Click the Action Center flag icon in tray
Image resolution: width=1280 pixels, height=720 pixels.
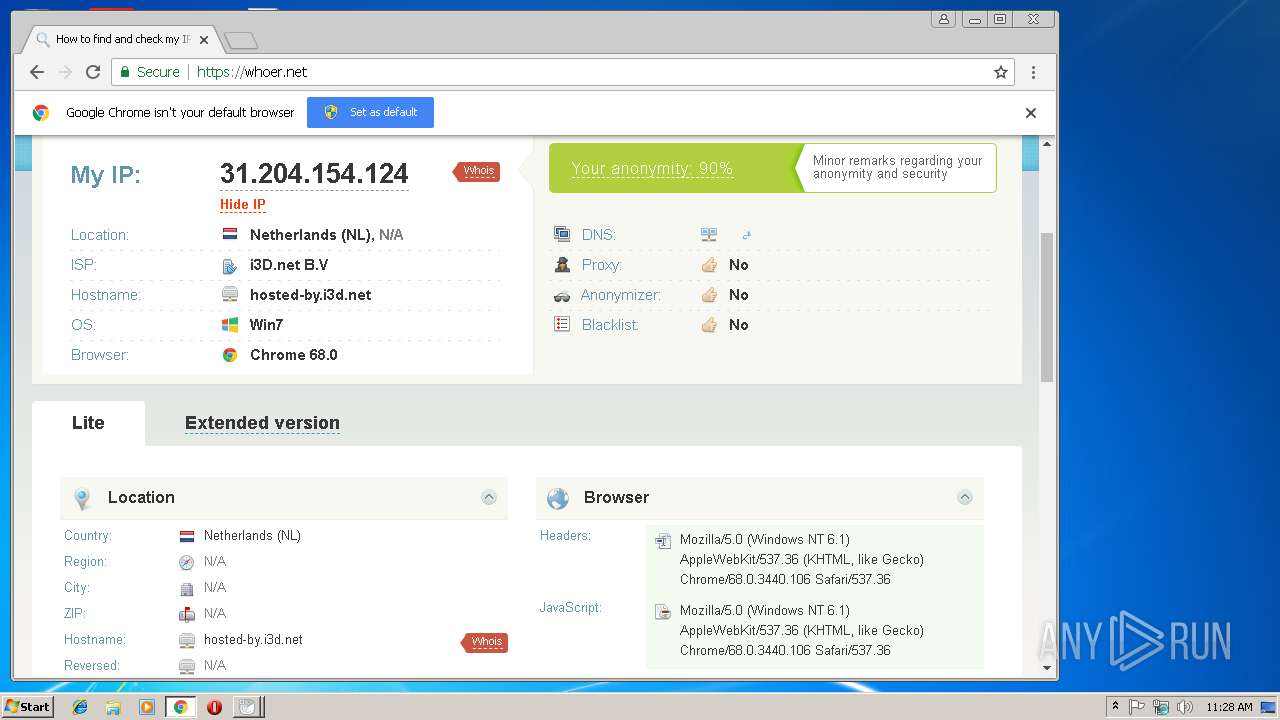[x=1137, y=707]
